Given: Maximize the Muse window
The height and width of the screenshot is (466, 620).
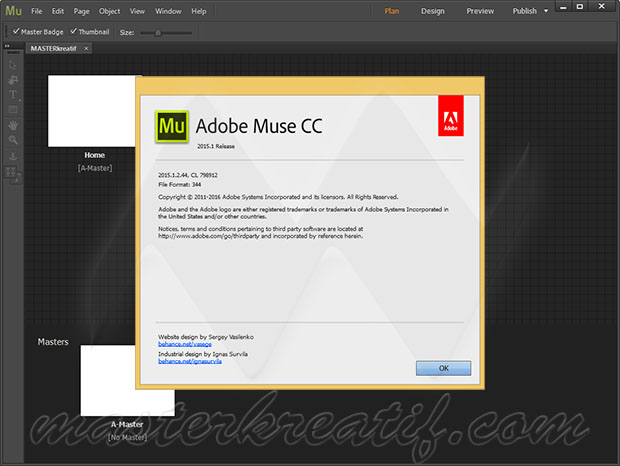Looking at the screenshot, I should [580, 7].
